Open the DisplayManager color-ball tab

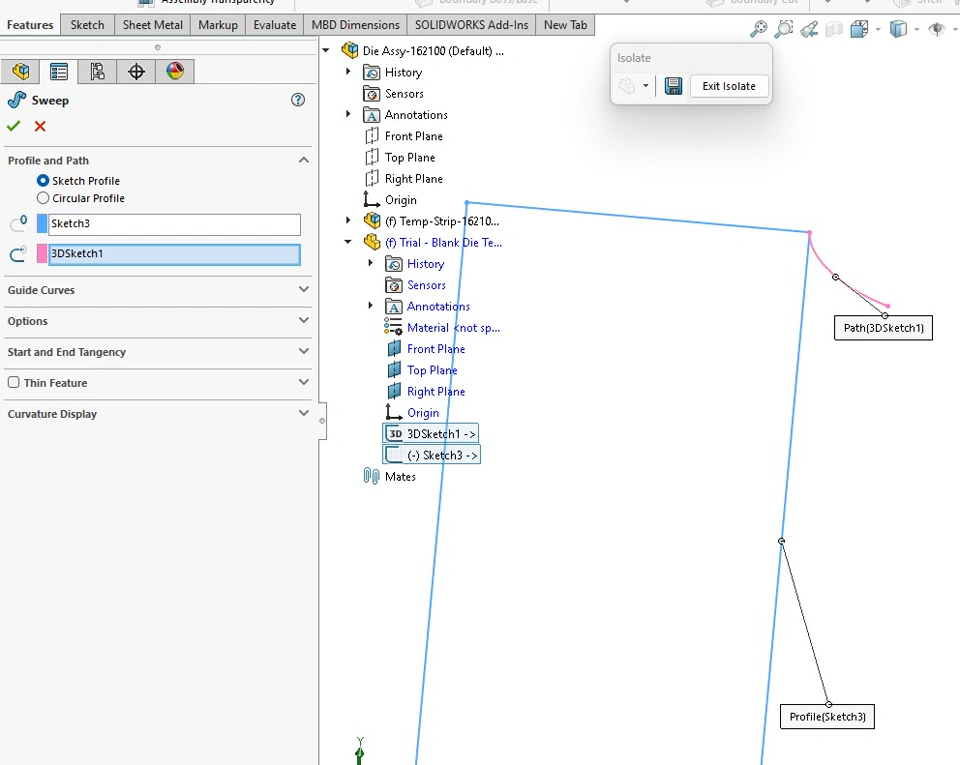point(174,72)
